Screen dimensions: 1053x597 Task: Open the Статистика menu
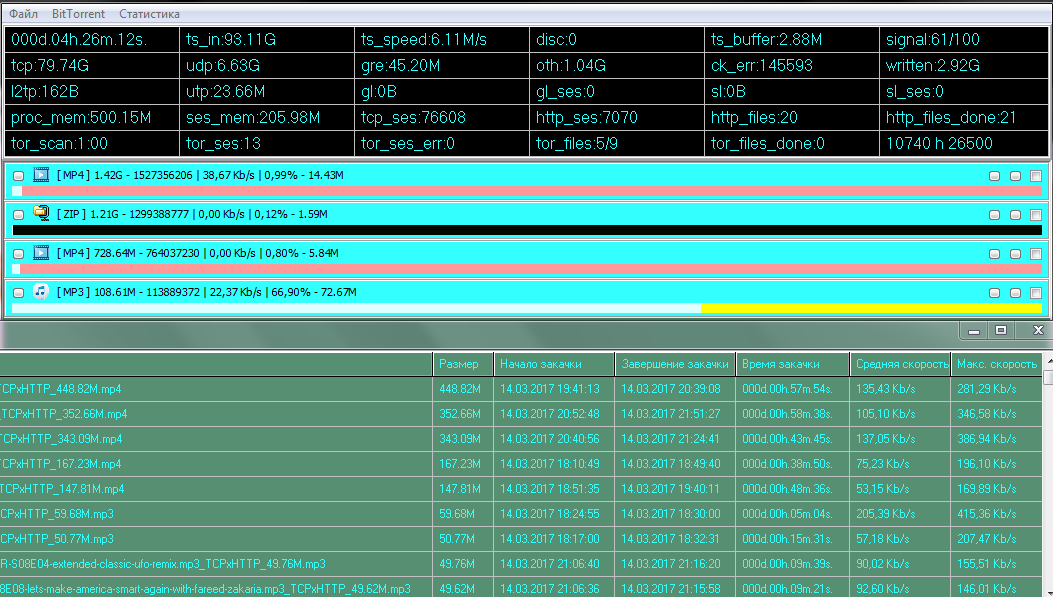click(149, 14)
